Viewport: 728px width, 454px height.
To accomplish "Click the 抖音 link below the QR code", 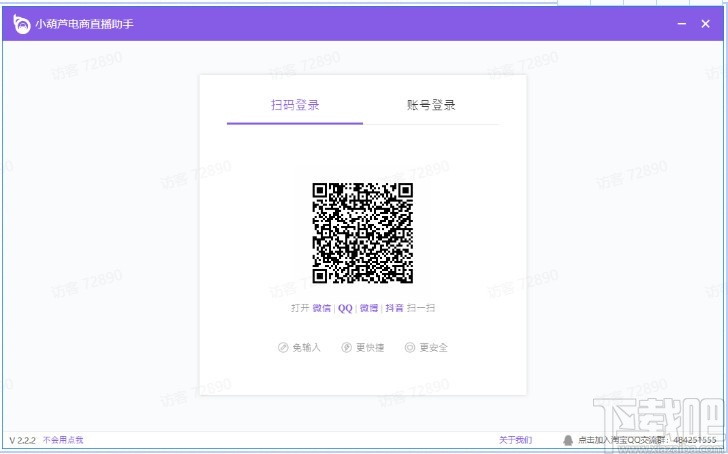I will point(394,308).
